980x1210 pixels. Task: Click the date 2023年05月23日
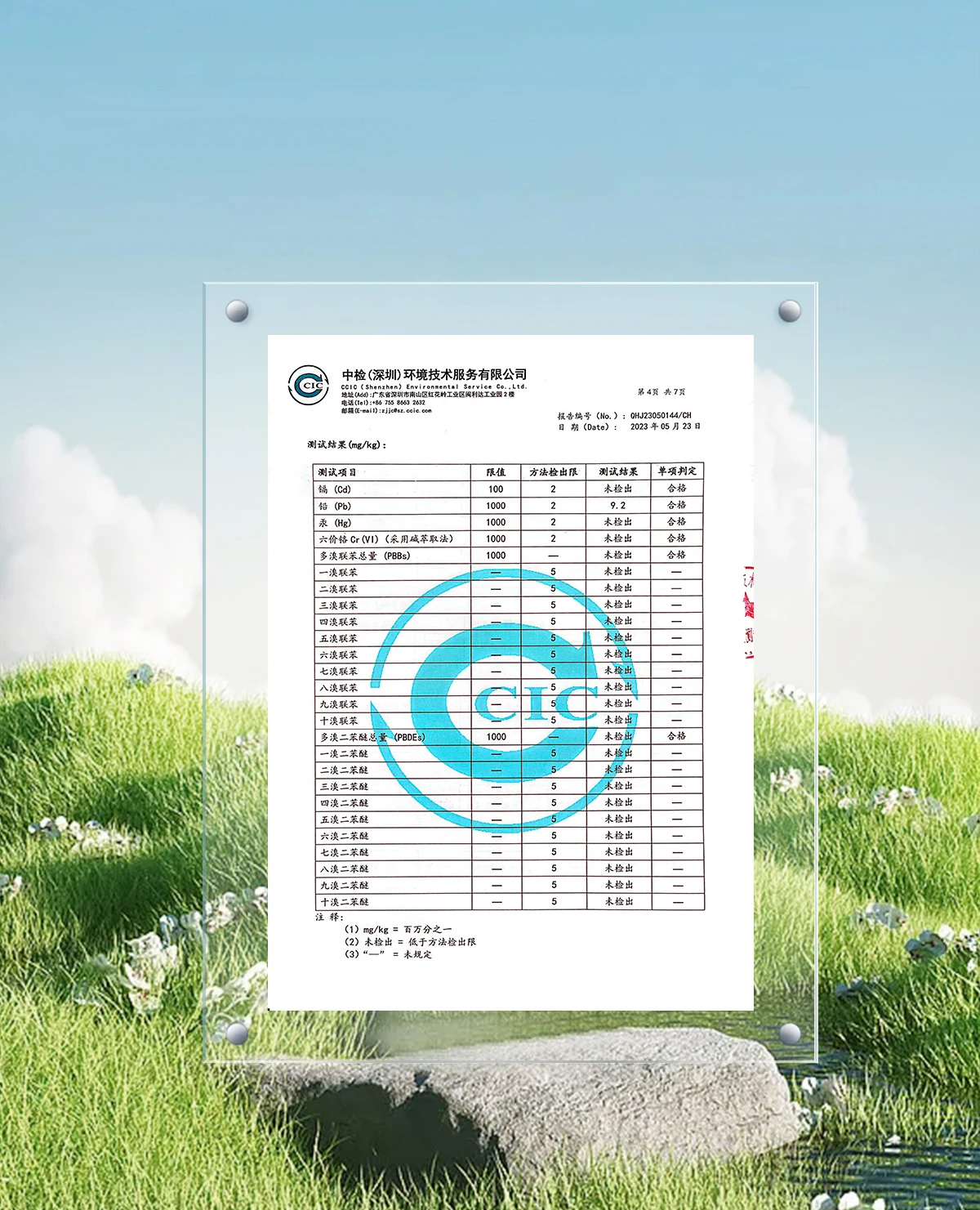[x=666, y=426]
